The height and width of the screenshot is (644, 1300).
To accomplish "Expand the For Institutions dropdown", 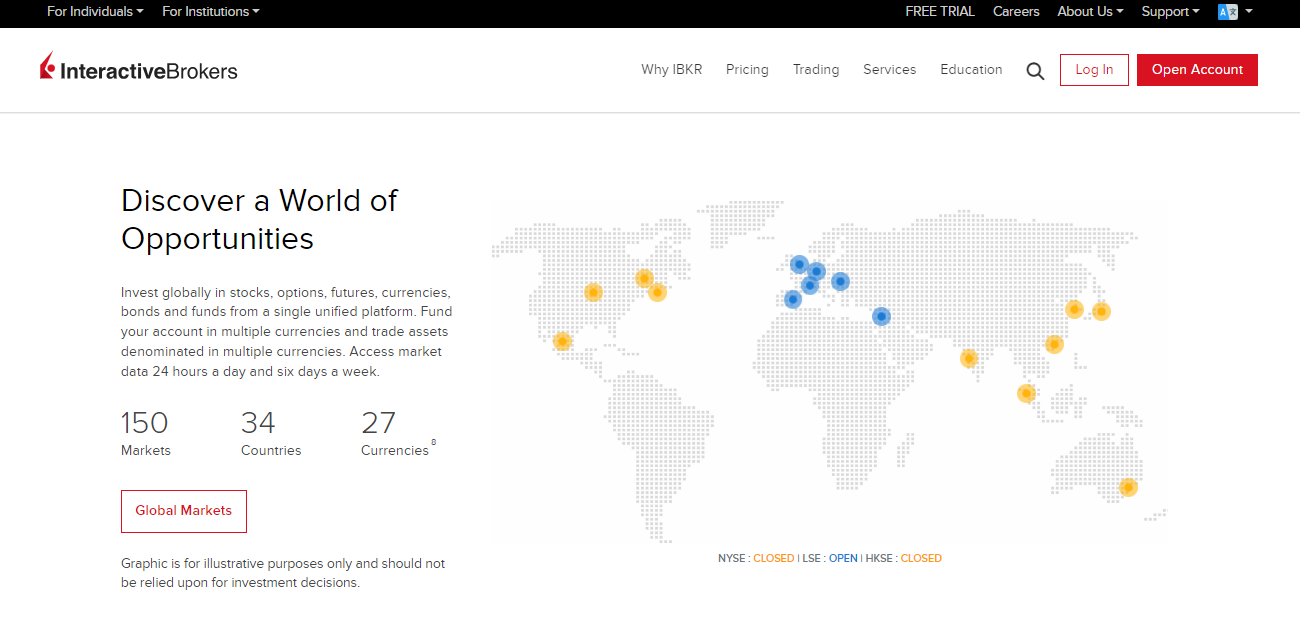I will pyautogui.click(x=210, y=12).
